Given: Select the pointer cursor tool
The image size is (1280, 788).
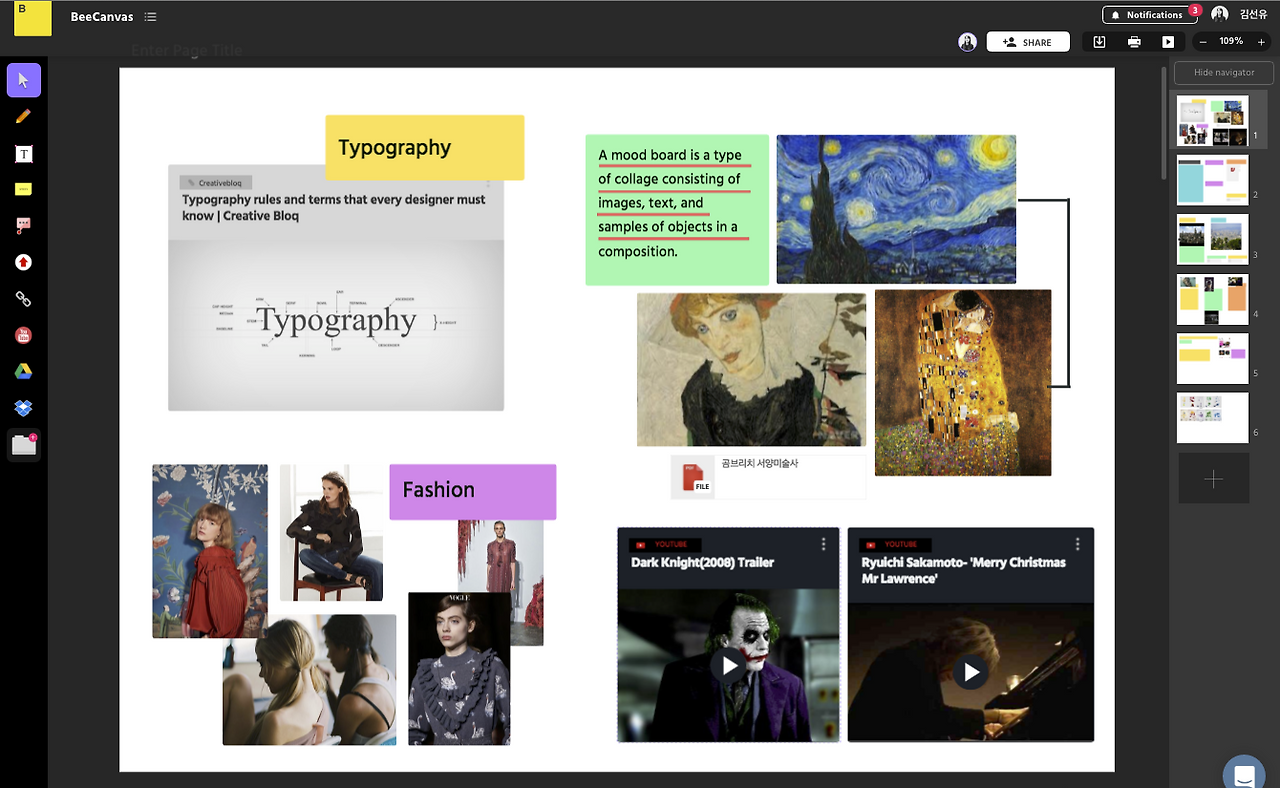Looking at the screenshot, I should click(24, 80).
